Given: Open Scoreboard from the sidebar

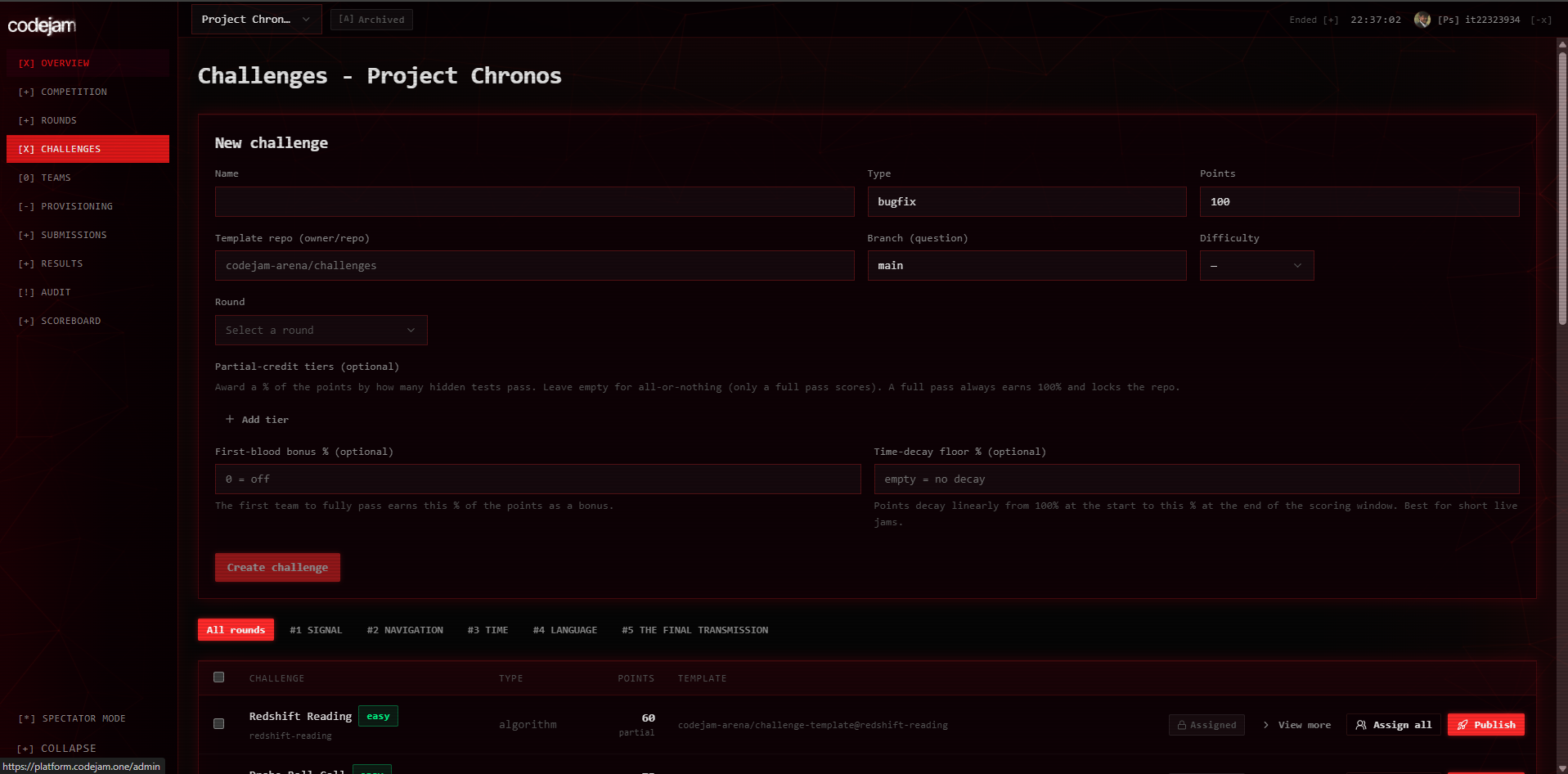Looking at the screenshot, I should [x=88, y=321].
